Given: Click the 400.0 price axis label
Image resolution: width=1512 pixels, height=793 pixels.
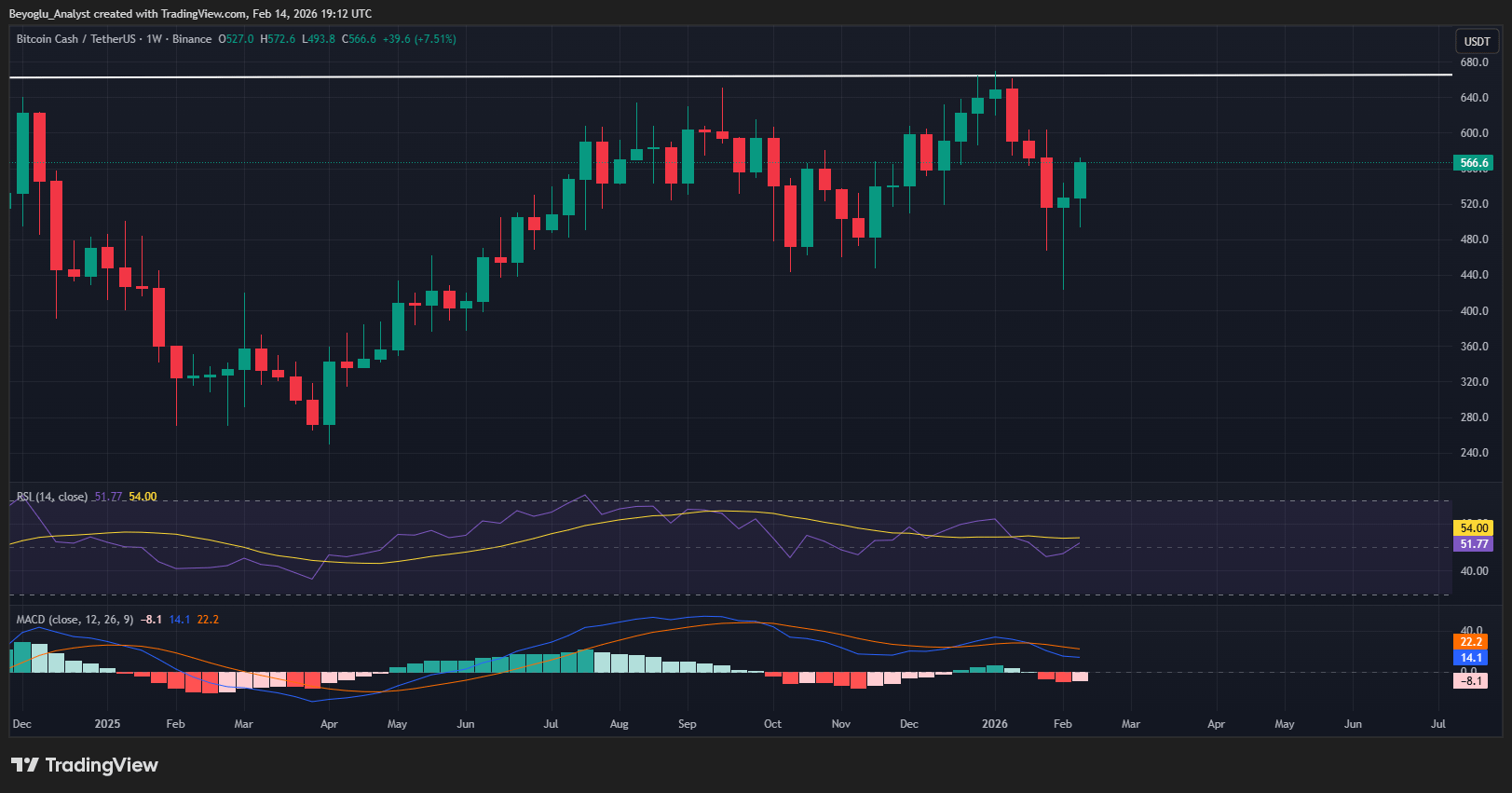Looking at the screenshot, I should click(1475, 311).
